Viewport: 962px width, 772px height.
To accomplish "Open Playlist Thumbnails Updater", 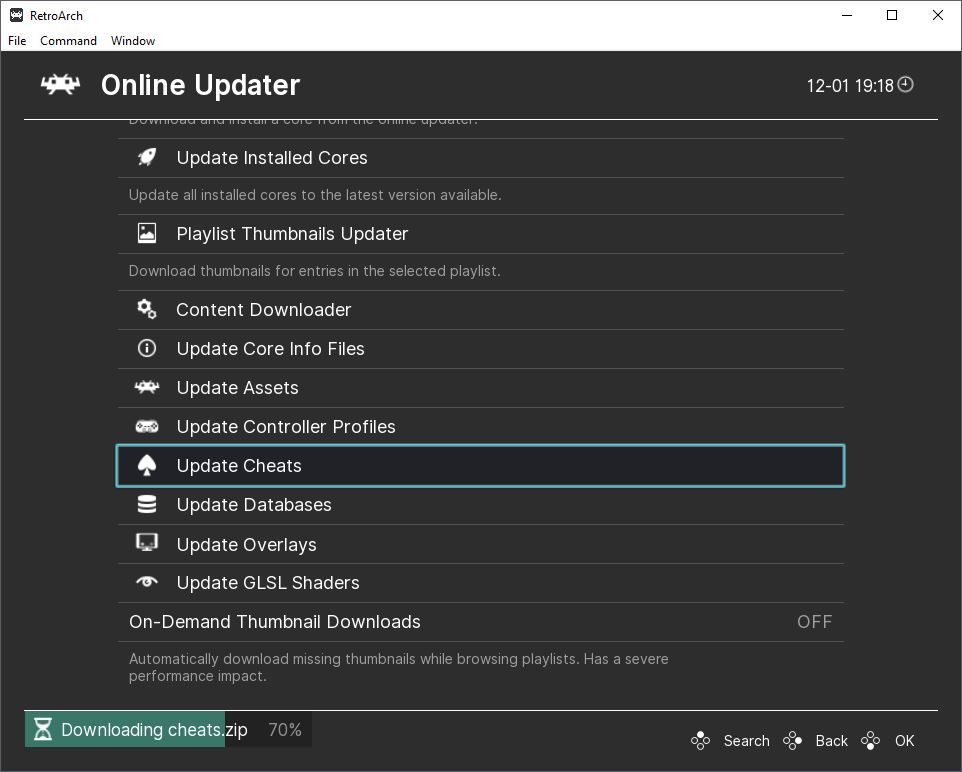I will (x=480, y=234).
